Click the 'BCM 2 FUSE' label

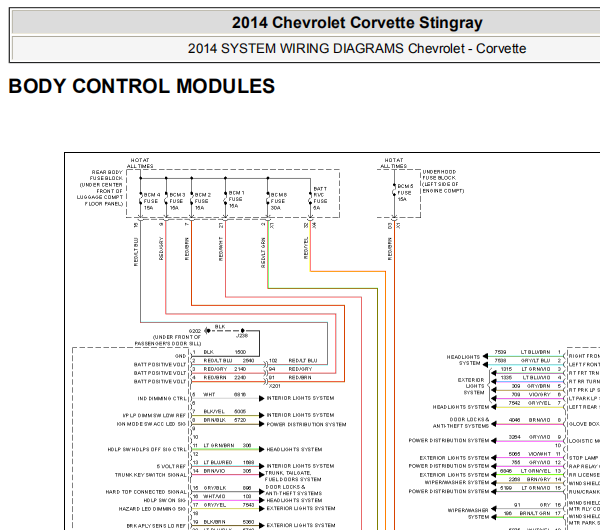click(202, 201)
